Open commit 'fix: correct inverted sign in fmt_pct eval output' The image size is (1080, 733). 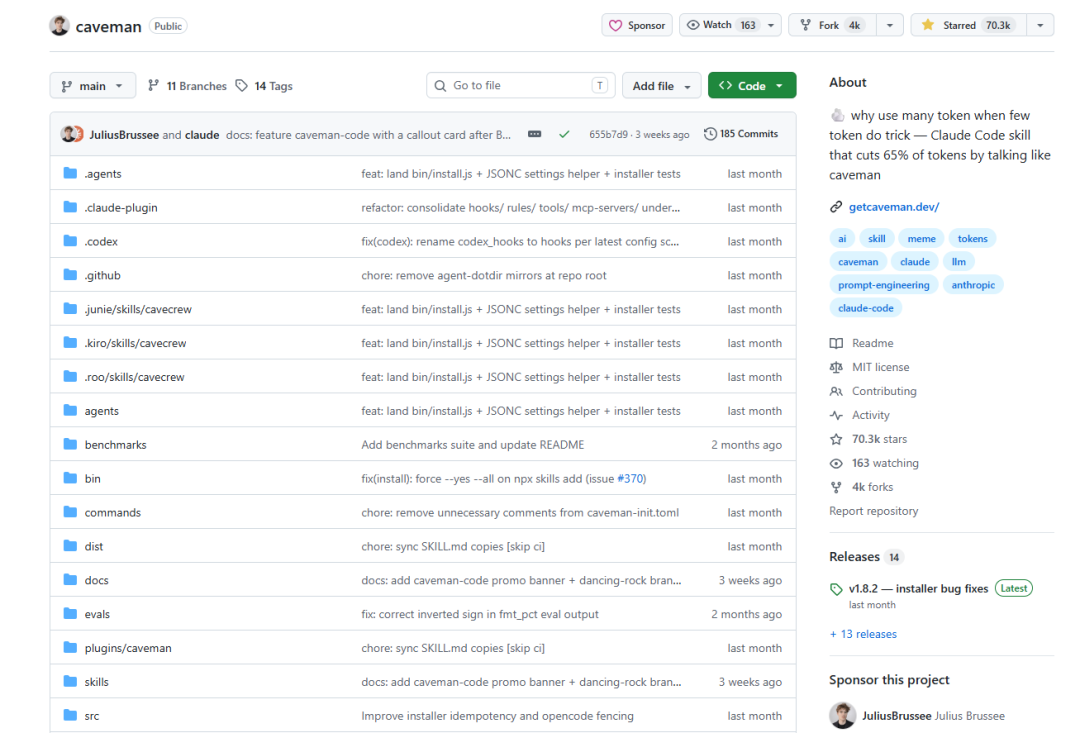point(480,615)
